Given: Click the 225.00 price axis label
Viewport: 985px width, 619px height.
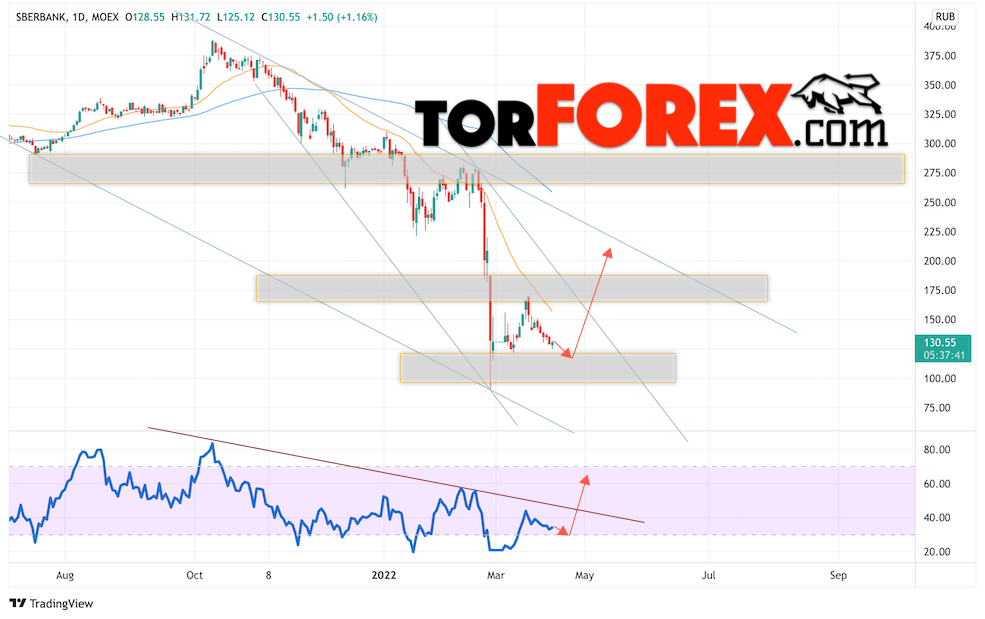Looking at the screenshot, I should coord(940,231).
